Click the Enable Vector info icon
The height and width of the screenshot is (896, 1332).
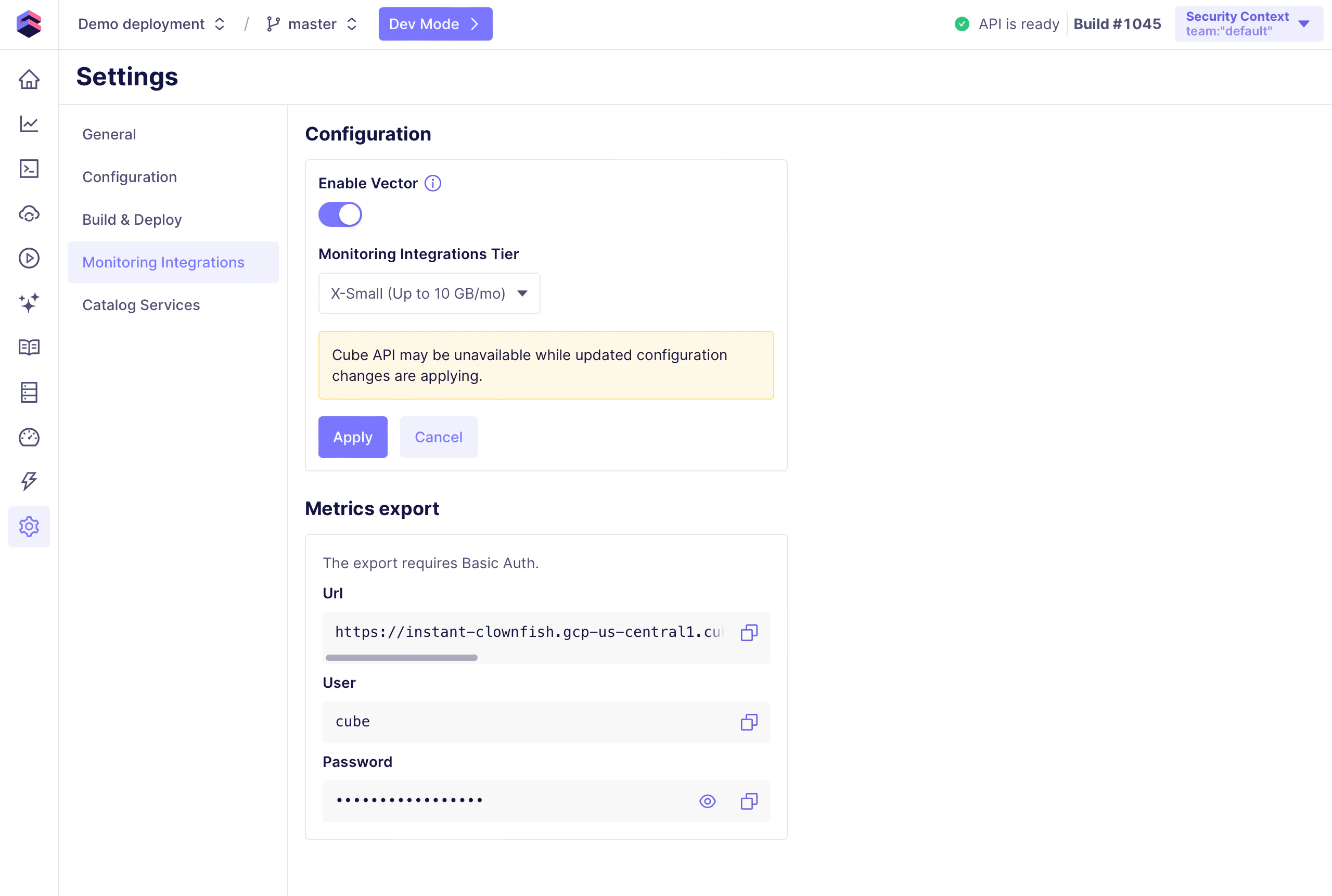pyautogui.click(x=432, y=184)
